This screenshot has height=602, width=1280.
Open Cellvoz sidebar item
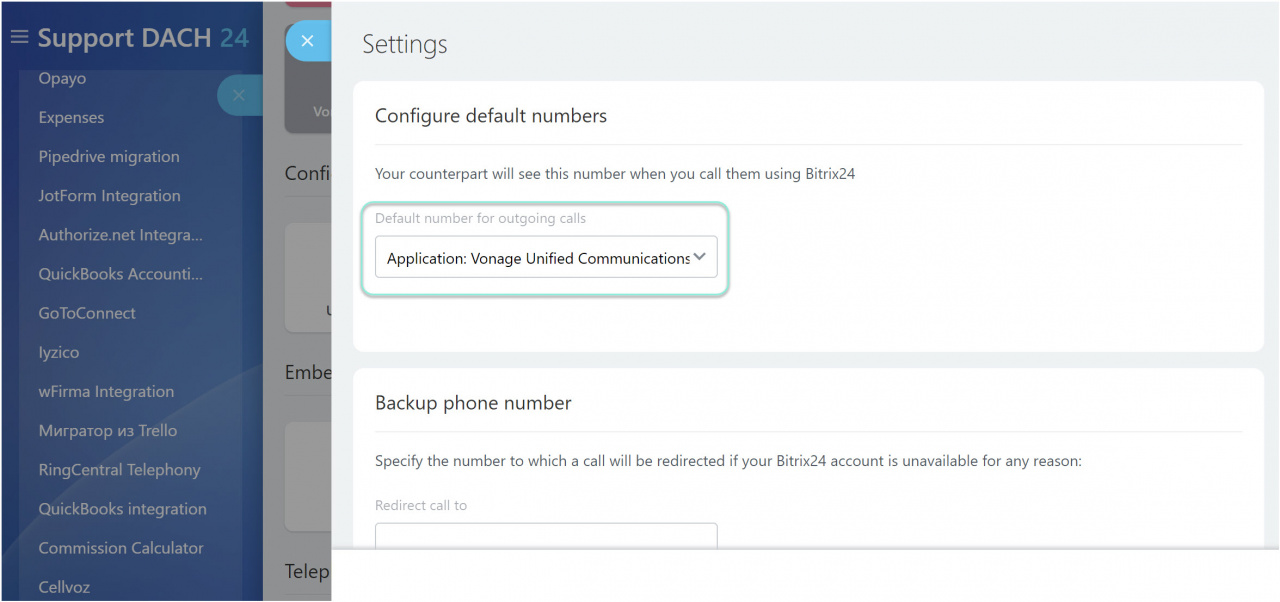pos(64,587)
